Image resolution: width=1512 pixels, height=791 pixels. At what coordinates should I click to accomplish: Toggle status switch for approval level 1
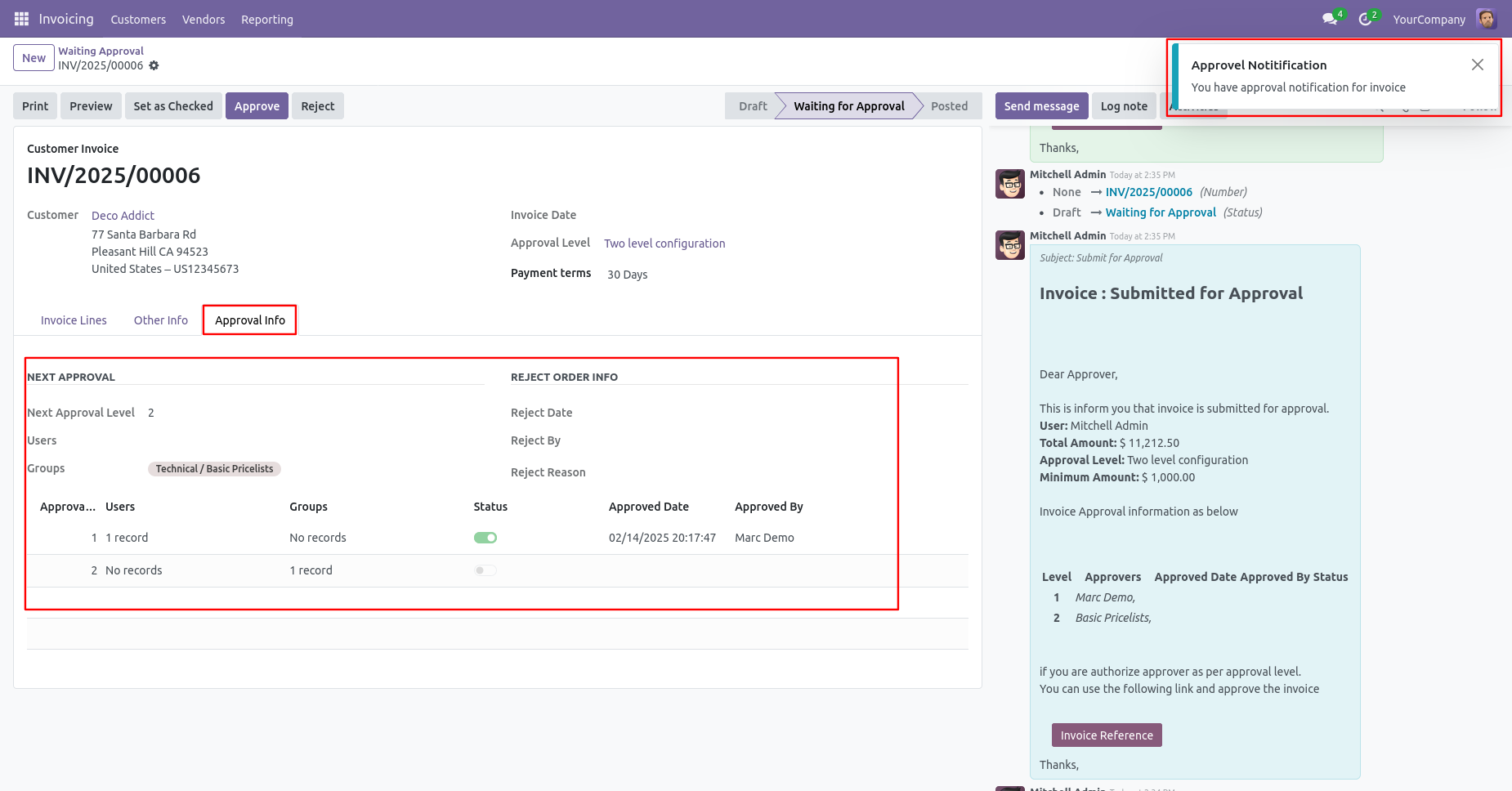[x=485, y=538]
